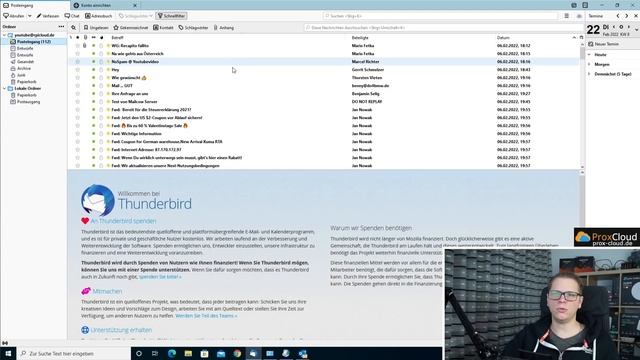
Task: Toggle the Schnellfilter toolbar button
Action: pos(172,16)
